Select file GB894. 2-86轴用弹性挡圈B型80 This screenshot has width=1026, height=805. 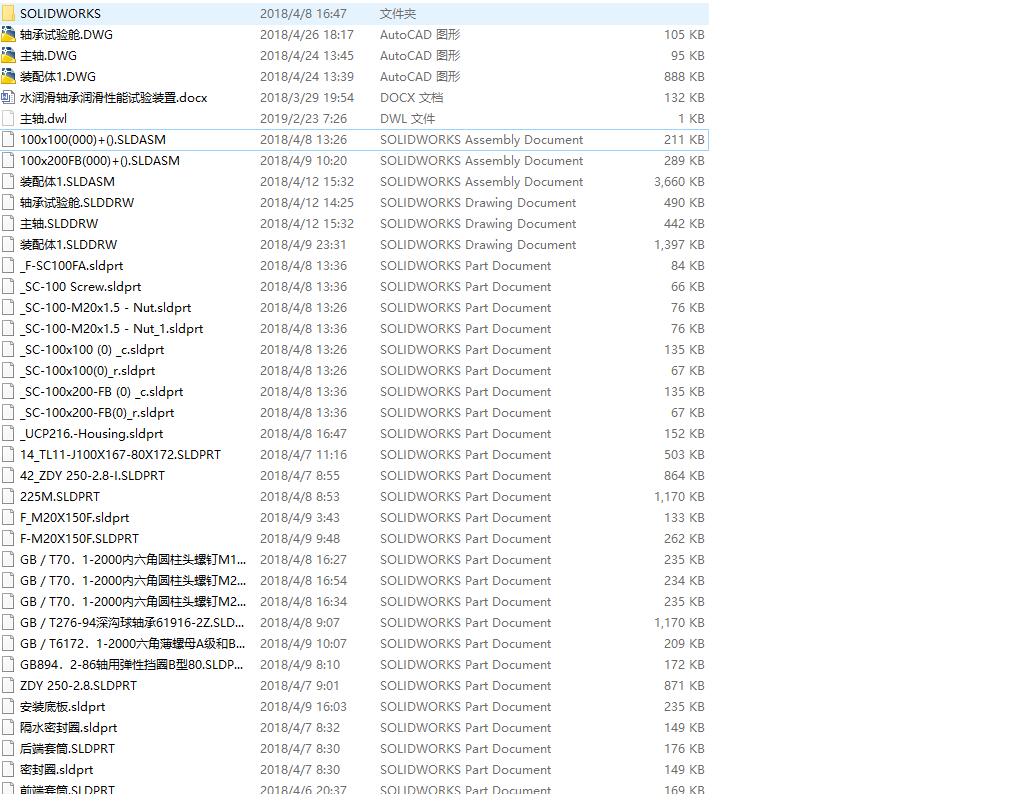tap(132, 664)
